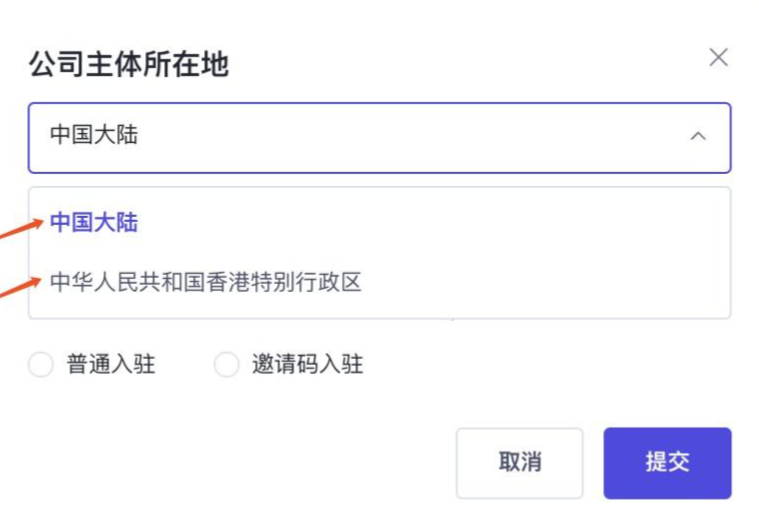
Task: Click the 公司主体所在地 dialog title
Action: [x=129, y=65]
